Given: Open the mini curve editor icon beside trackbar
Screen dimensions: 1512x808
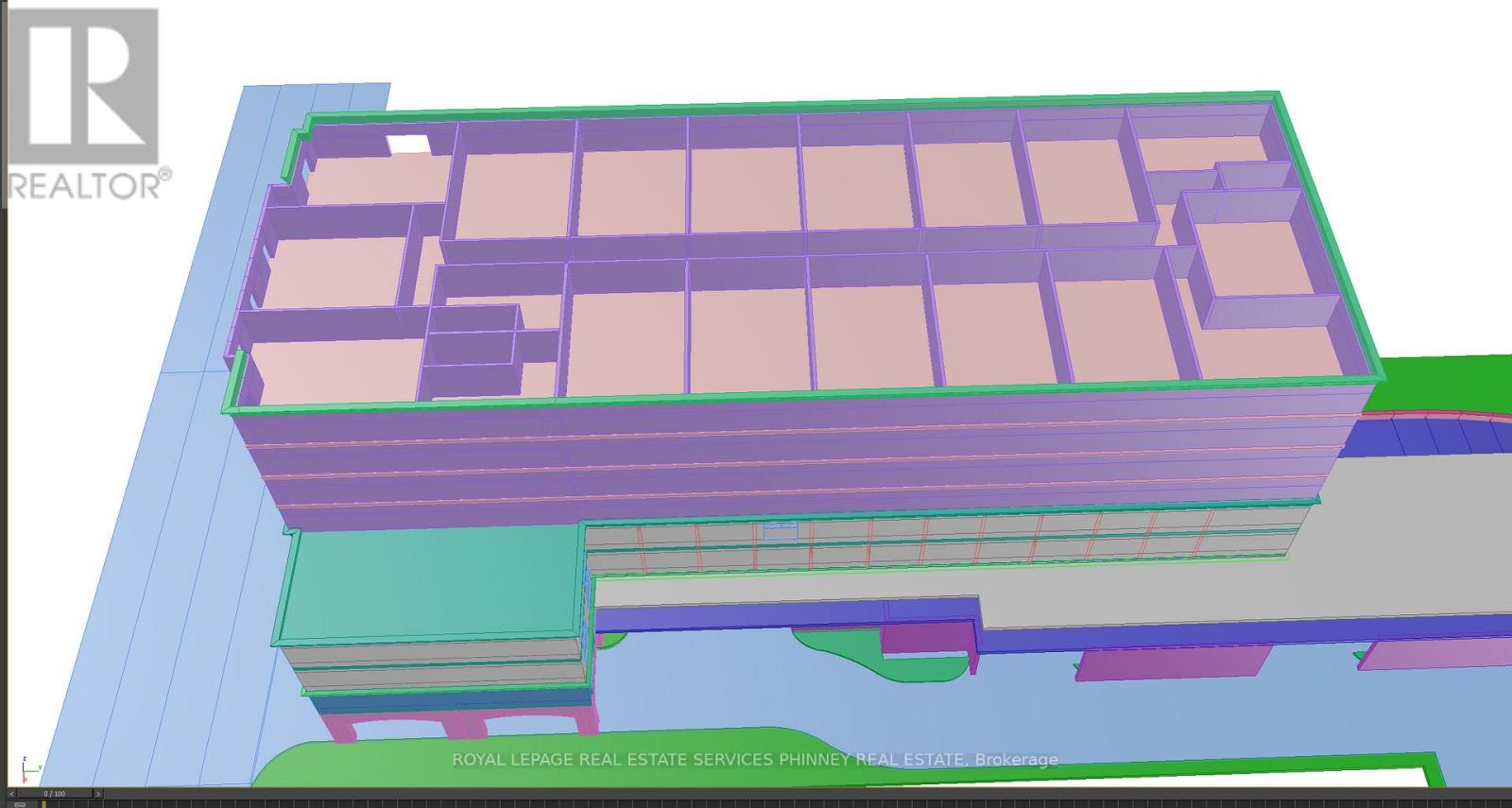Looking at the screenshot, I should tap(21, 804).
